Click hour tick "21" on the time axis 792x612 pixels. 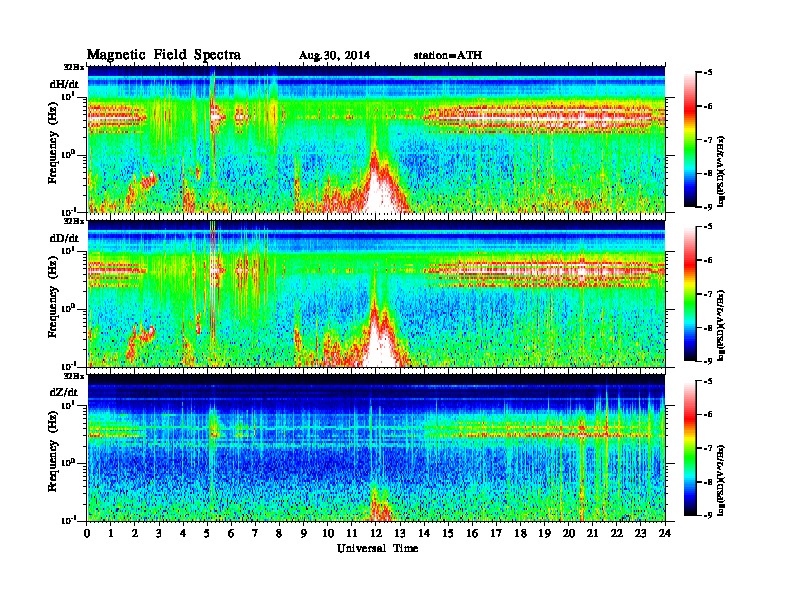click(x=593, y=533)
